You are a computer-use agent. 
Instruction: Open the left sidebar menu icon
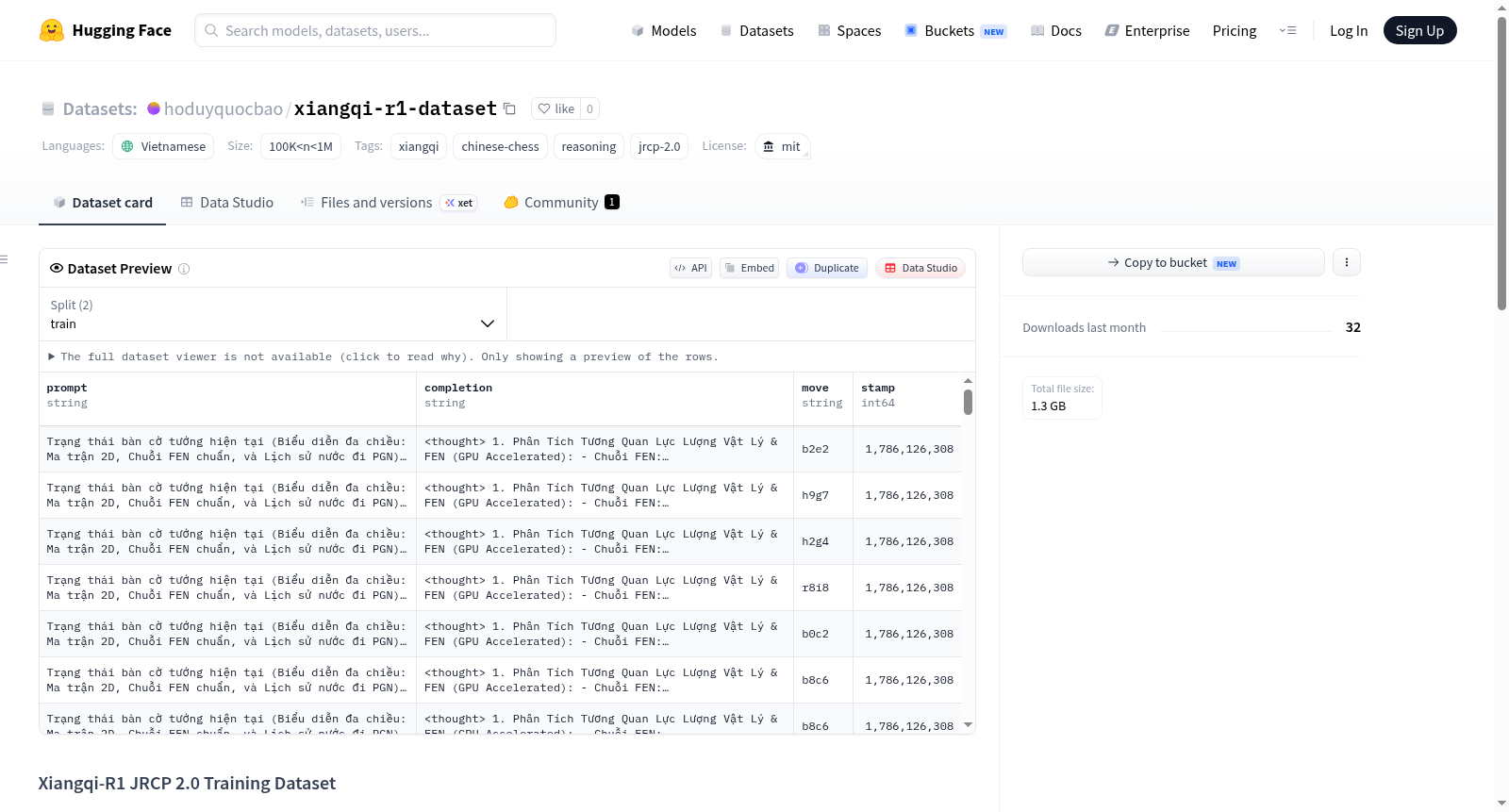point(4,259)
